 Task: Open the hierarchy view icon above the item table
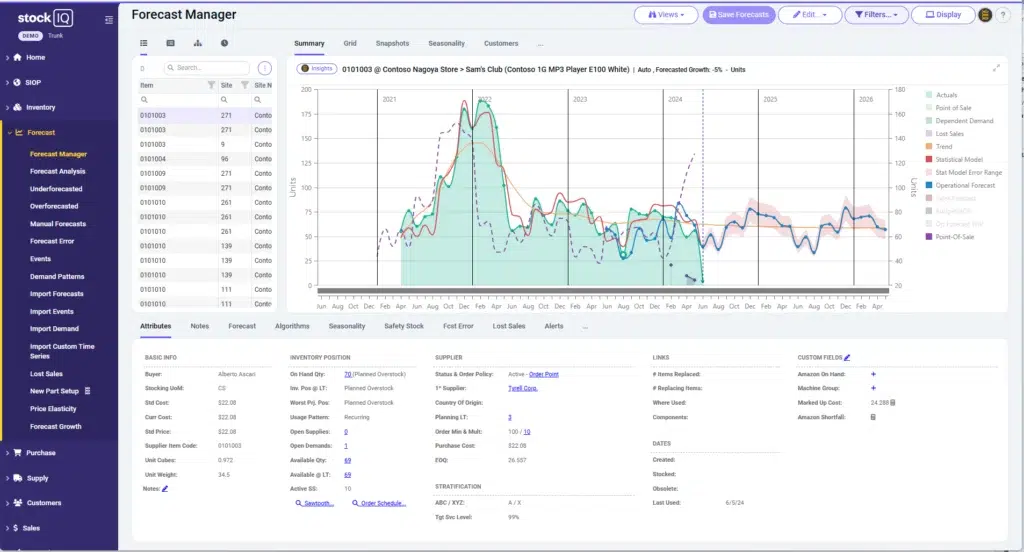(198, 43)
